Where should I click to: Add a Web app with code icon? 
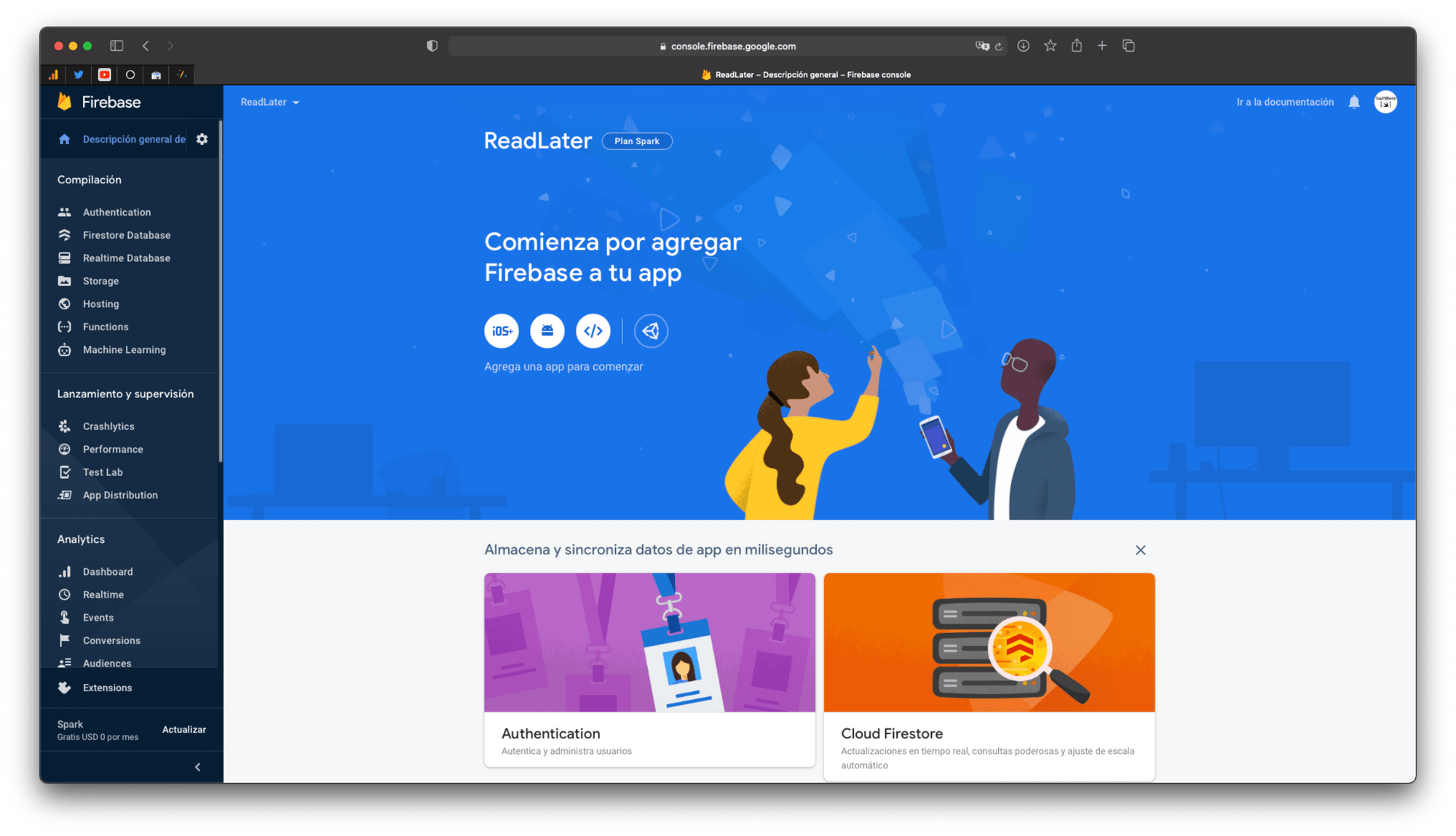(x=593, y=331)
